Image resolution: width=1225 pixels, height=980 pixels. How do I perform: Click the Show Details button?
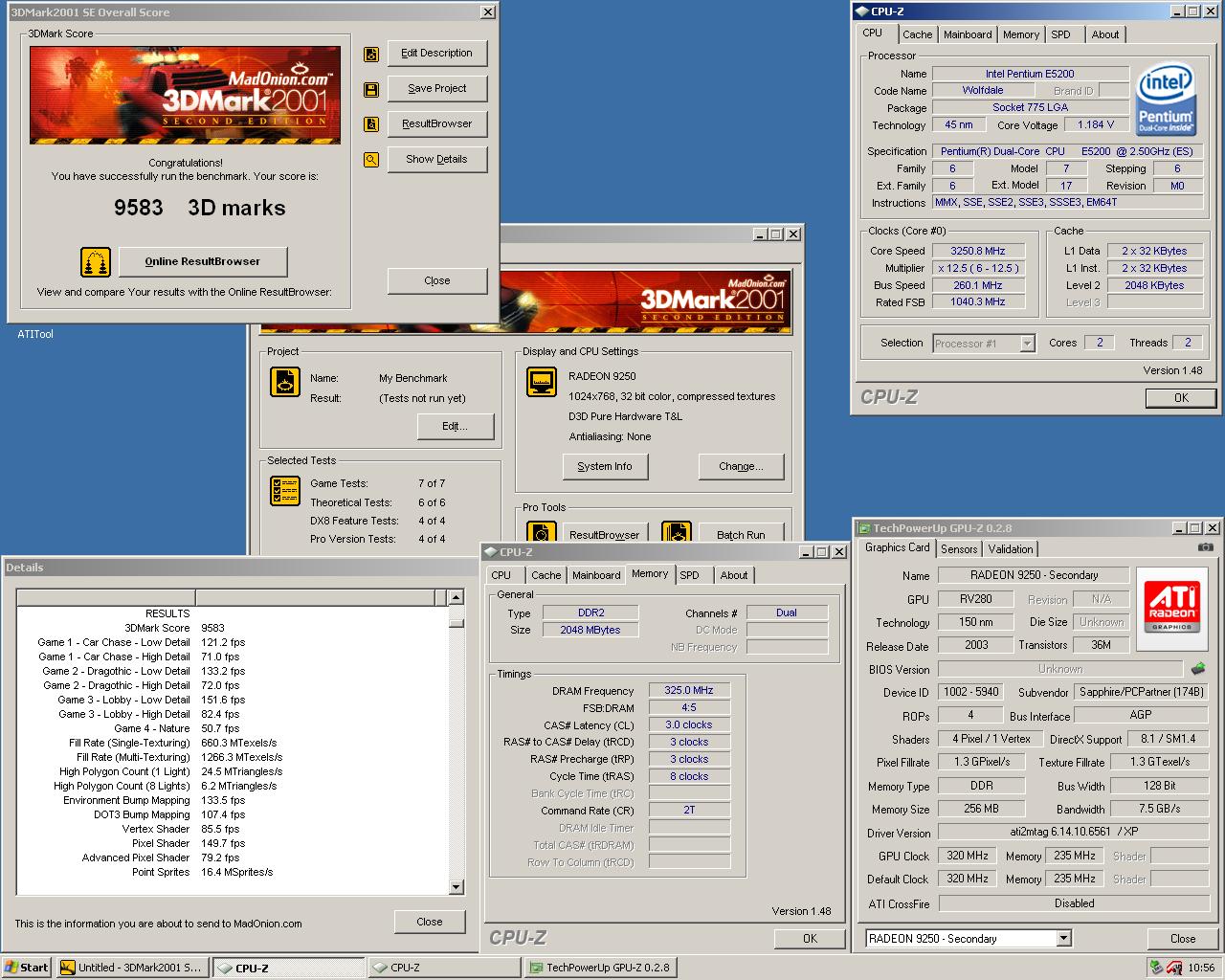point(437,159)
